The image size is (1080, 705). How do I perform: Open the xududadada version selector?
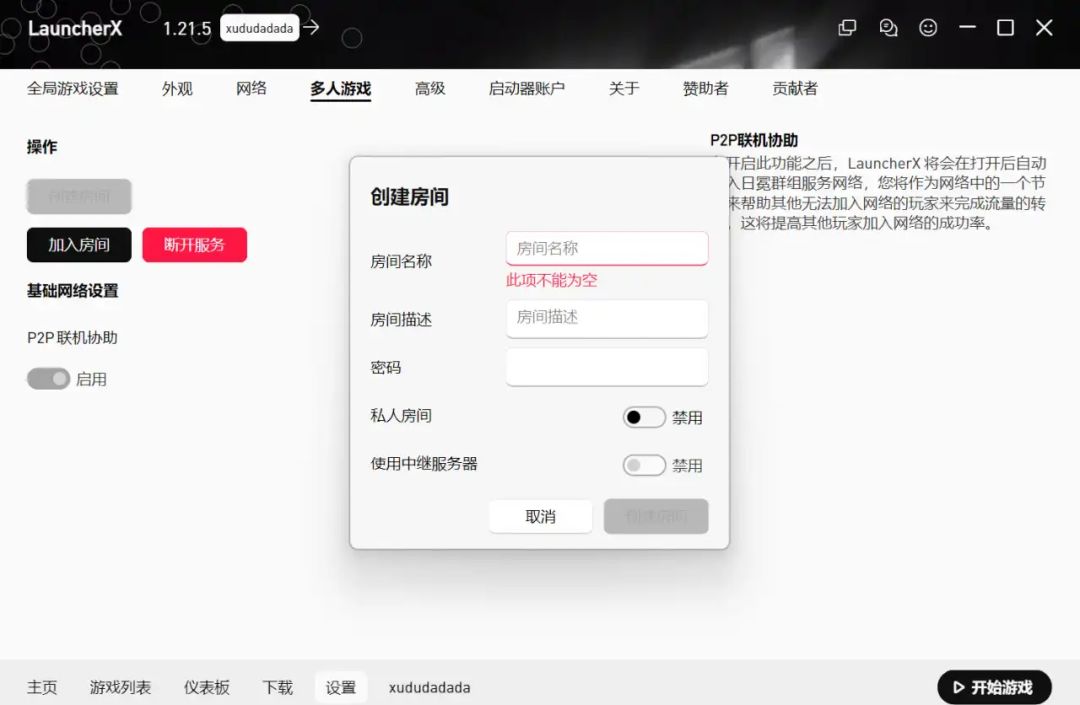pyautogui.click(x=259, y=28)
